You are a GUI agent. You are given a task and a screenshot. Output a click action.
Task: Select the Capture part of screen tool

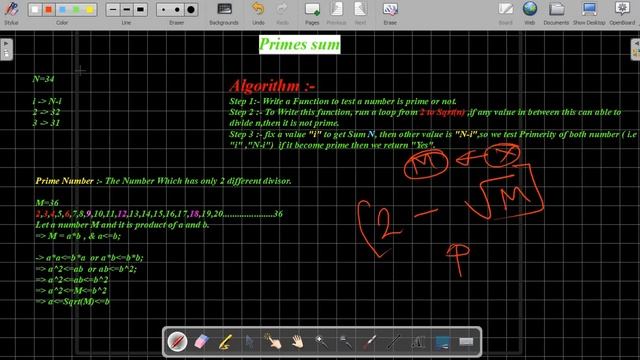[x=442, y=342]
